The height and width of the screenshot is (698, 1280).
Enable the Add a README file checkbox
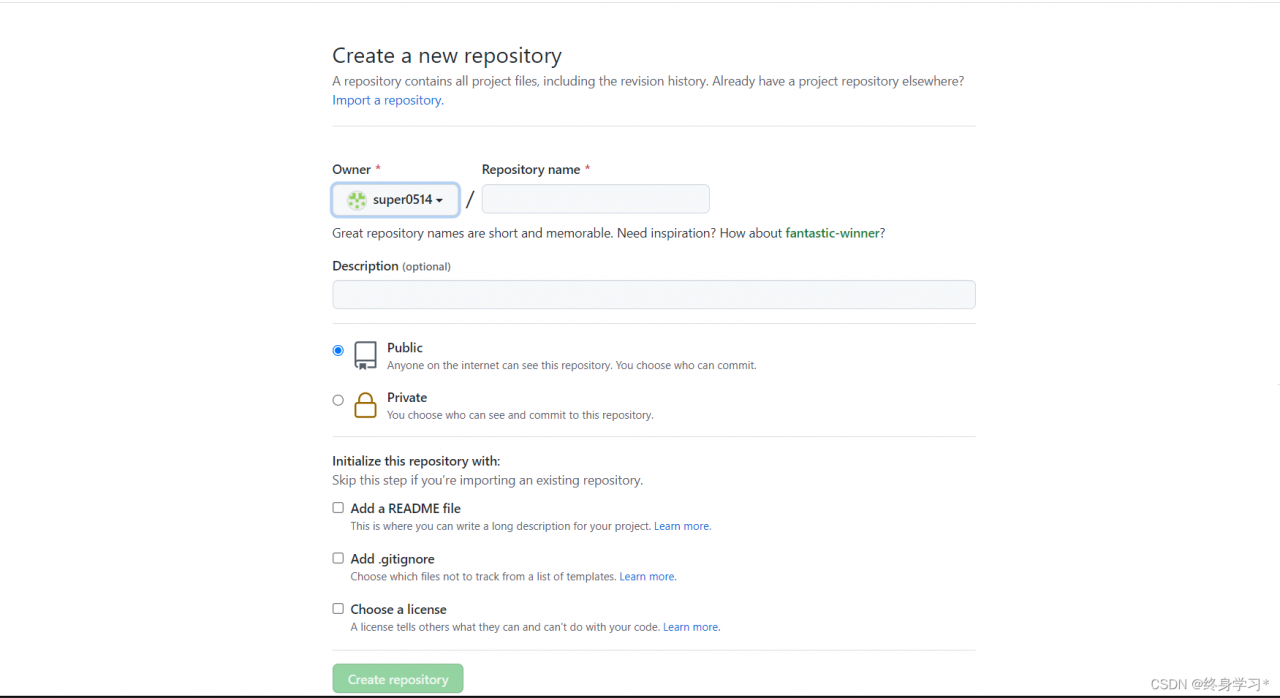[x=338, y=508]
